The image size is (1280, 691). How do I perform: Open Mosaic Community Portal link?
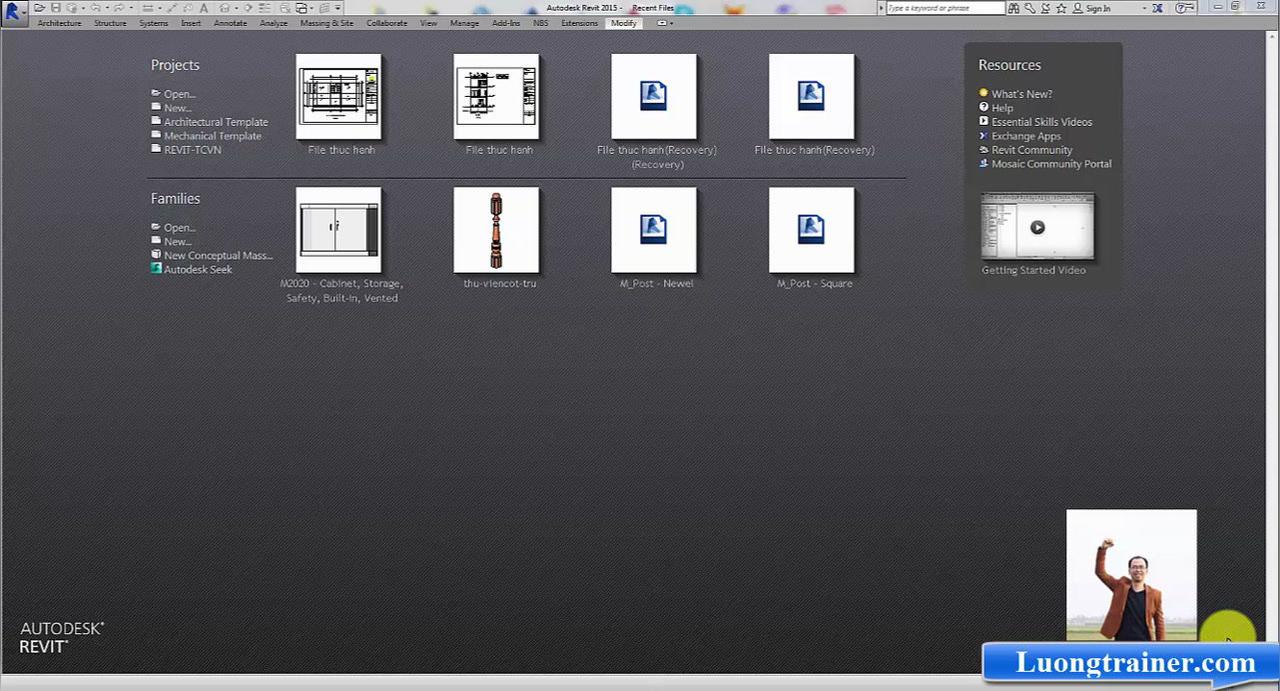pos(1051,164)
